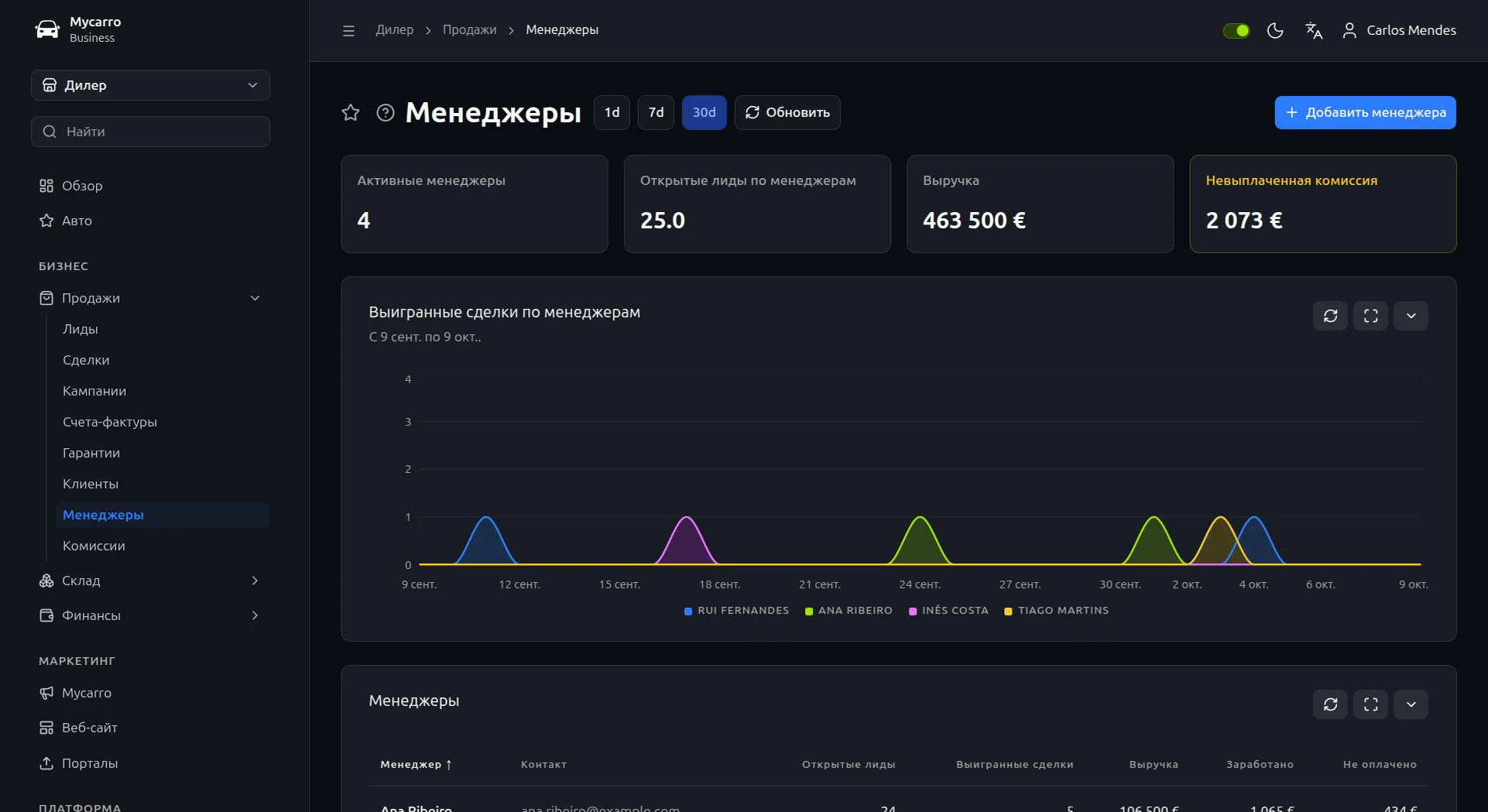
Task: Click the Невыплаченная комиссия card
Action: click(x=1322, y=204)
